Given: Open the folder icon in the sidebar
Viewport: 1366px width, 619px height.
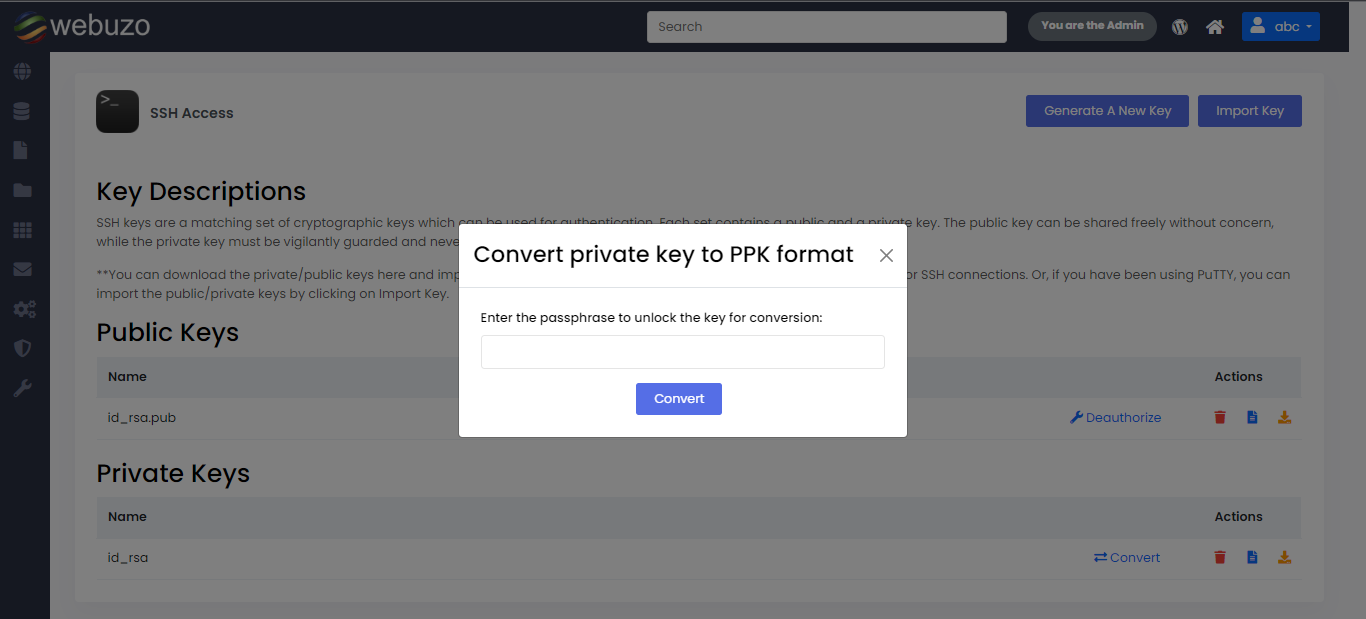Looking at the screenshot, I should (22, 190).
